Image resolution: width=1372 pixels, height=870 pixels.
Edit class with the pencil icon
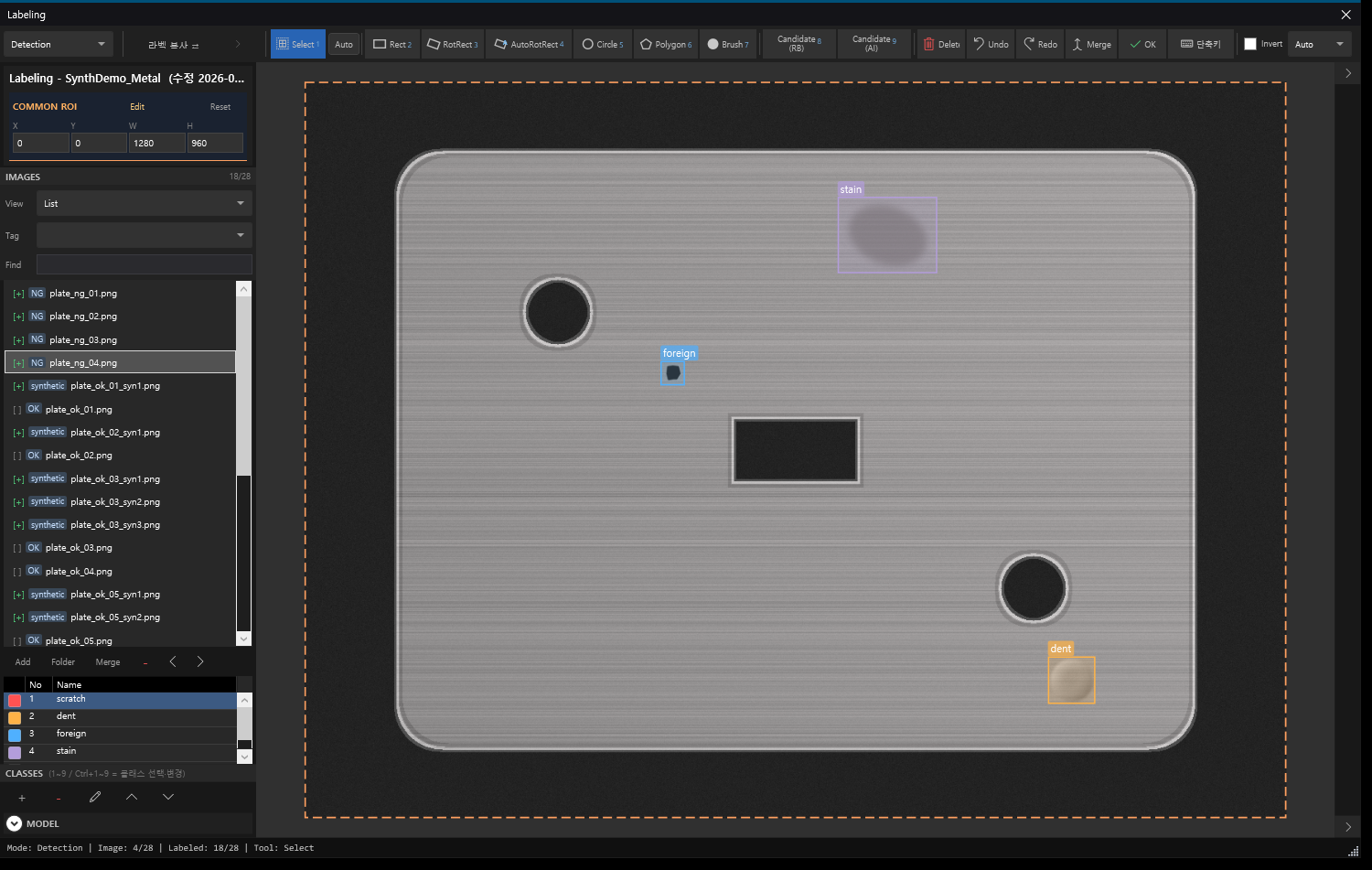(x=95, y=797)
